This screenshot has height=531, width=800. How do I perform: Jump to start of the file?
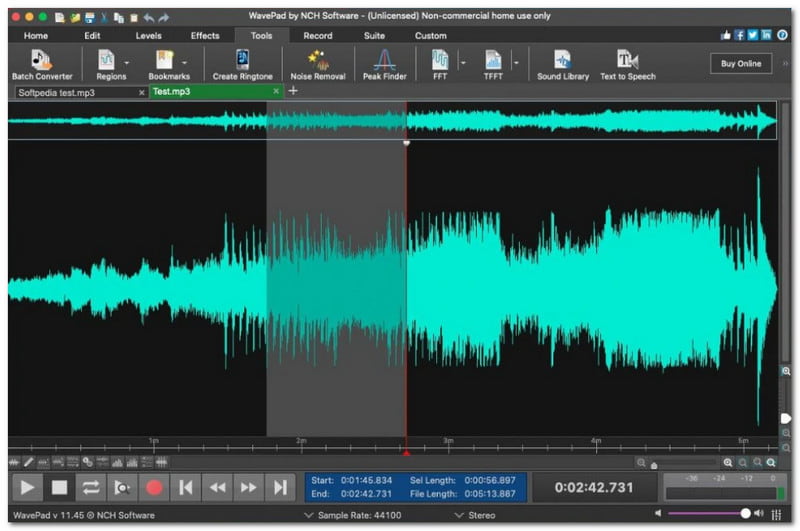(186, 488)
